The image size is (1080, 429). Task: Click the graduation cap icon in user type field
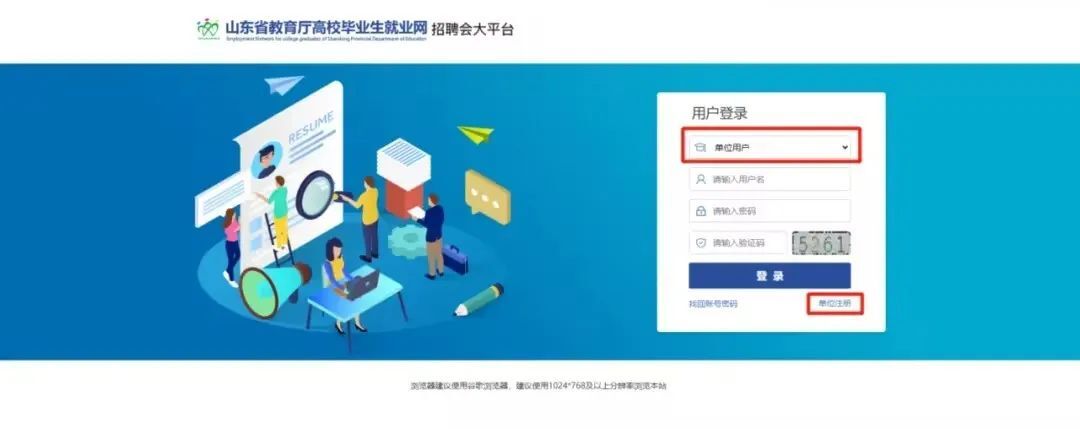(700, 147)
